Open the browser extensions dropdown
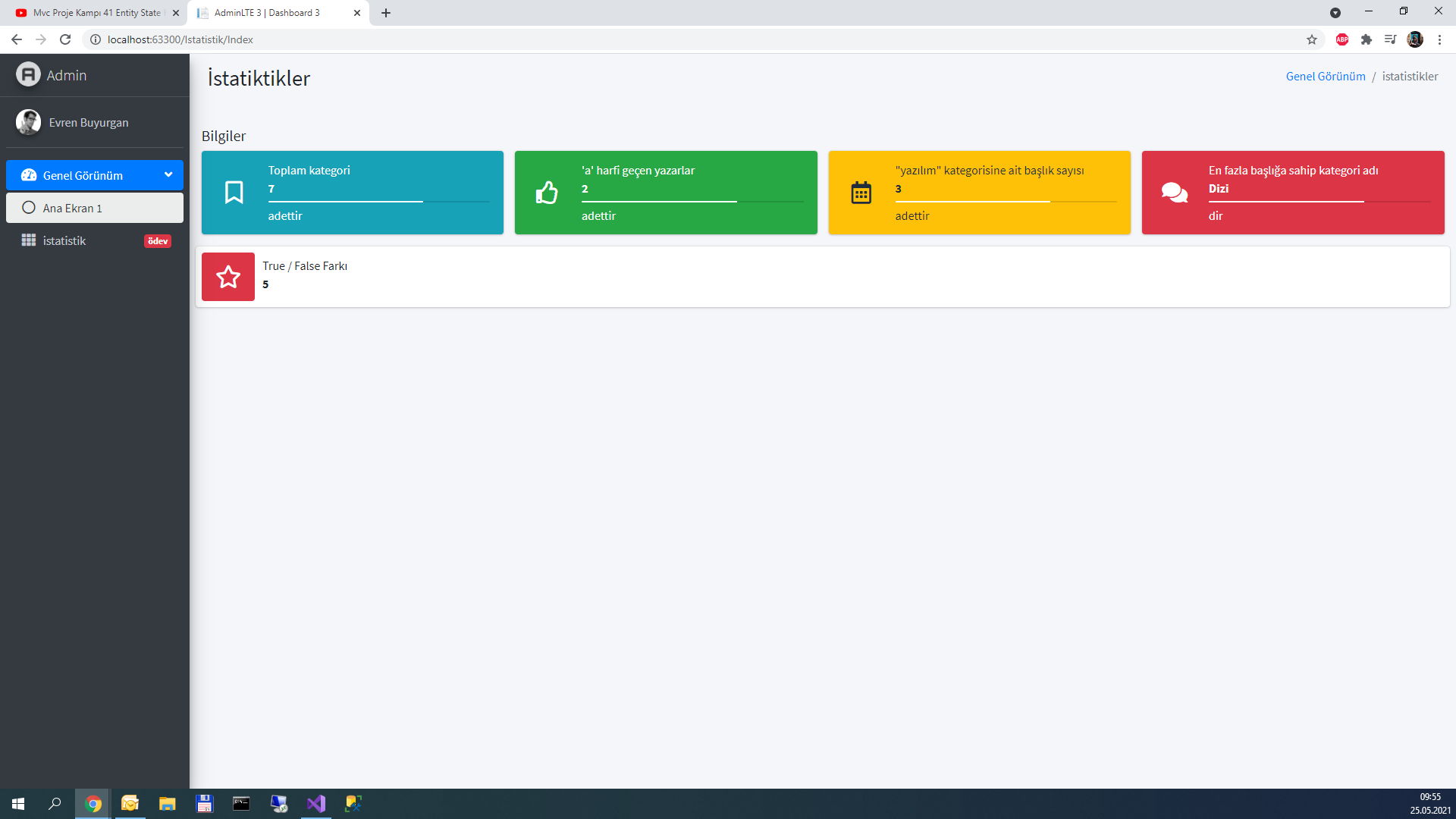Screen dimensions: 1456x819 1367,39
